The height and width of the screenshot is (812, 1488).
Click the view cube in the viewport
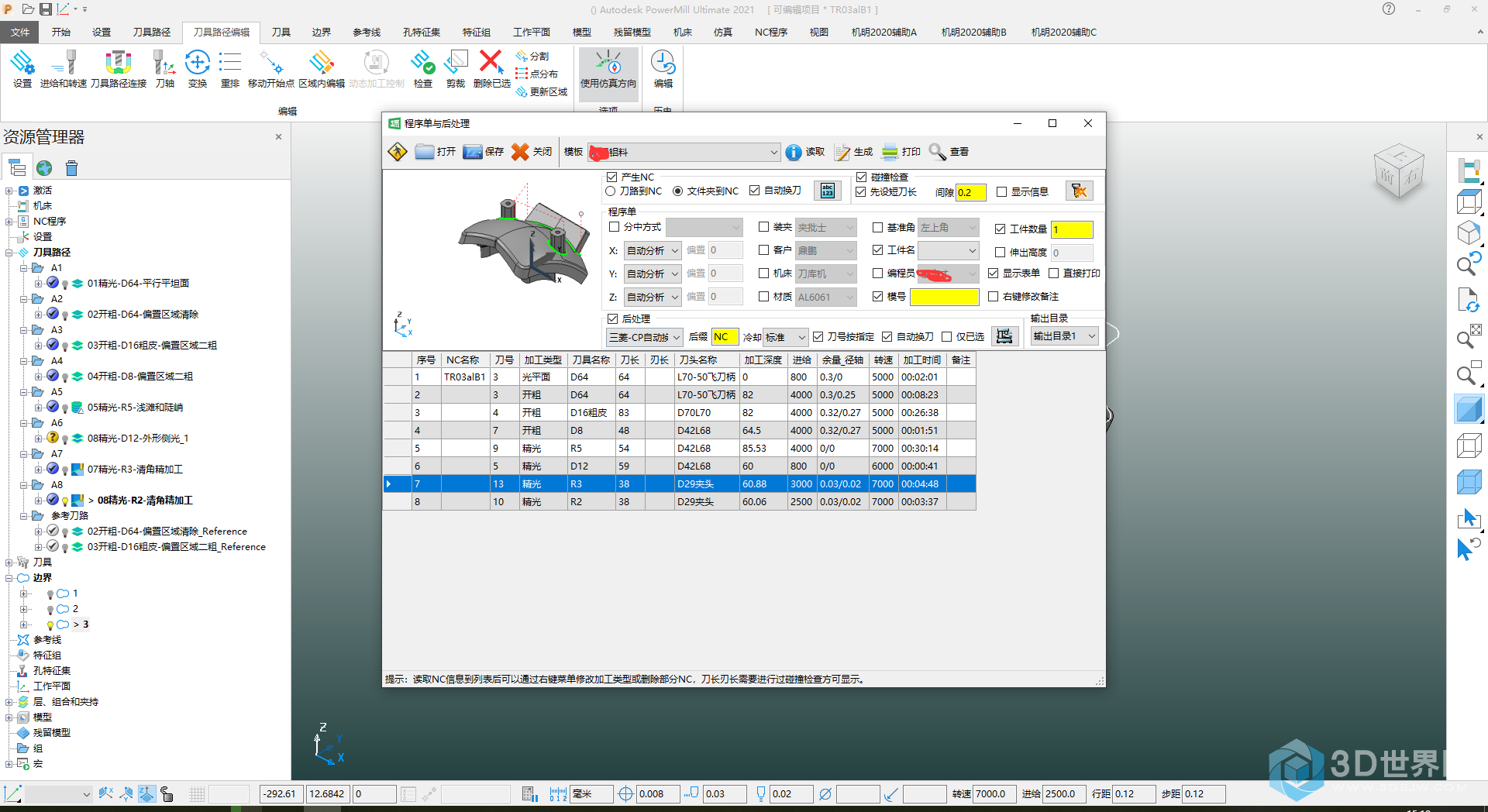coord(1399,172)
